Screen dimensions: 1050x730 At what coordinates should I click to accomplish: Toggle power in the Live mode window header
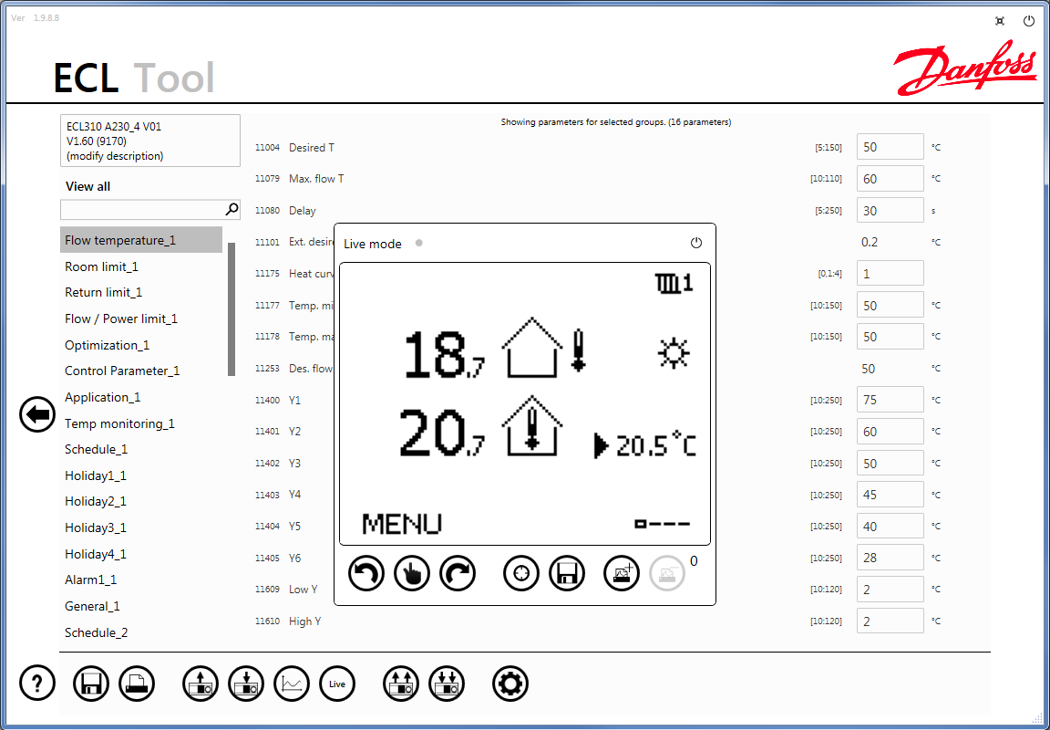click(696, 242)
